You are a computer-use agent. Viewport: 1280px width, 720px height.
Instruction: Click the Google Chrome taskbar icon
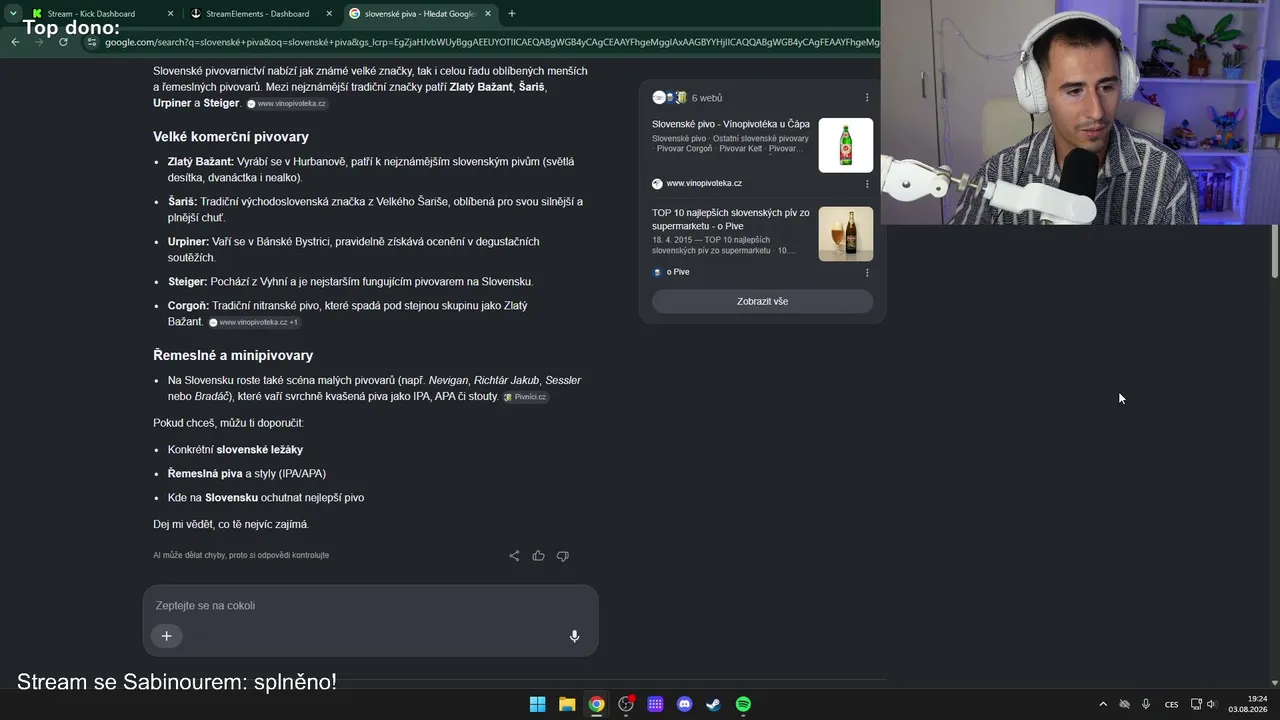(596, 704)
